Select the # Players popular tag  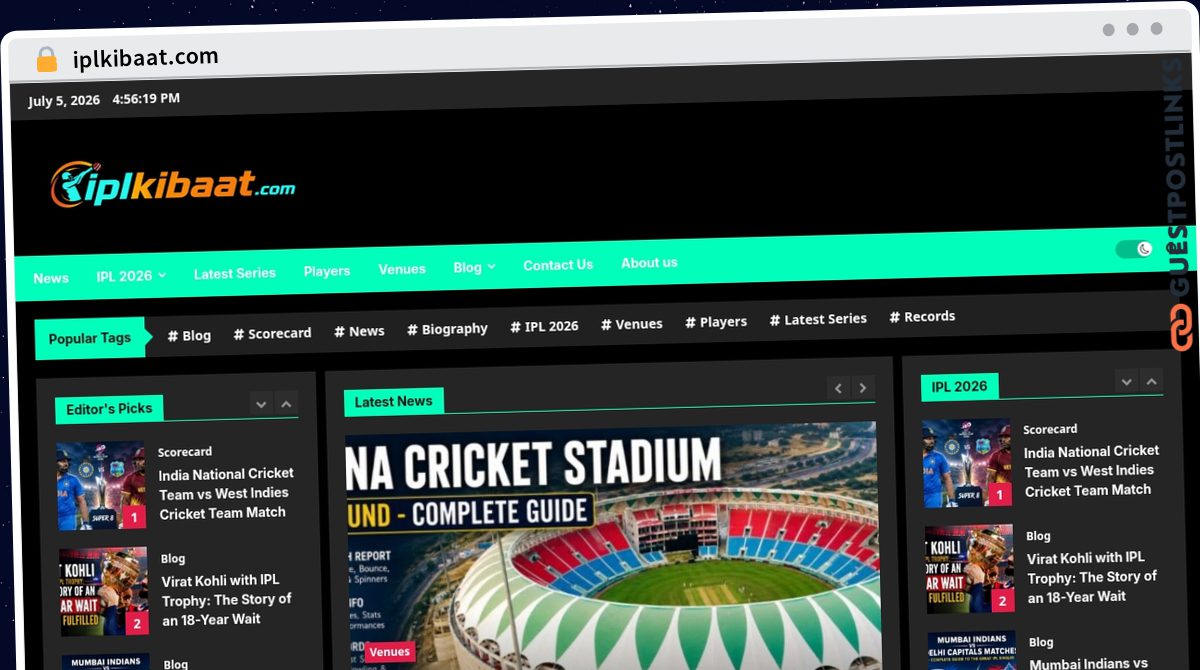716,322
